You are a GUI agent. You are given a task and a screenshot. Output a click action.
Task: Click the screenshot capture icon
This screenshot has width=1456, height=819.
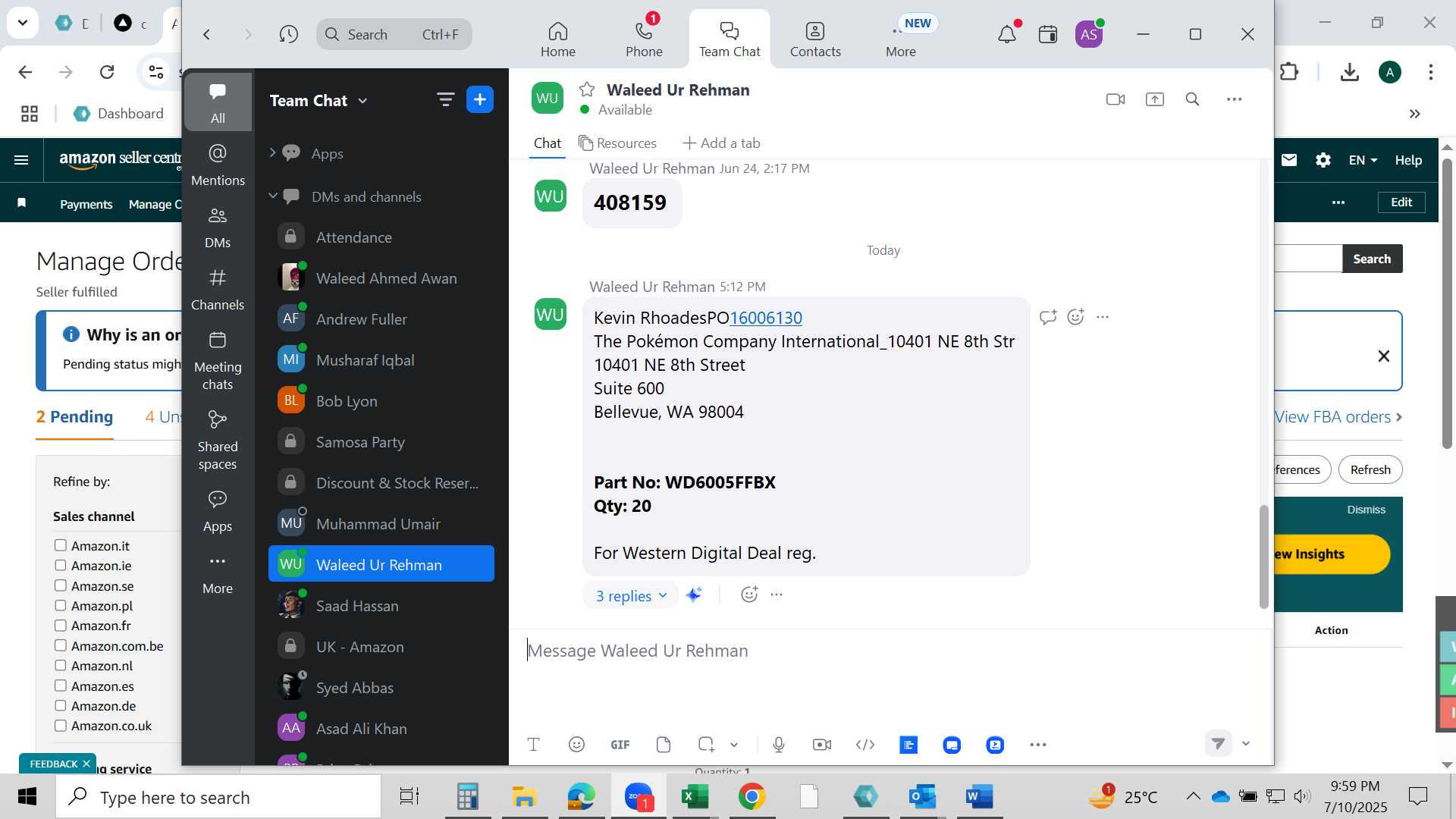[x=706, y=745]
